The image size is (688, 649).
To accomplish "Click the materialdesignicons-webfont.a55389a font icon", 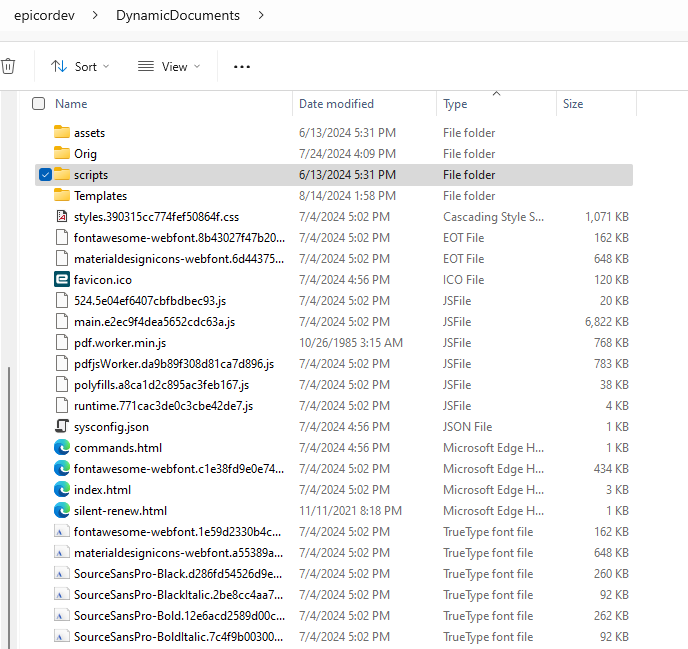I will 62,552.
